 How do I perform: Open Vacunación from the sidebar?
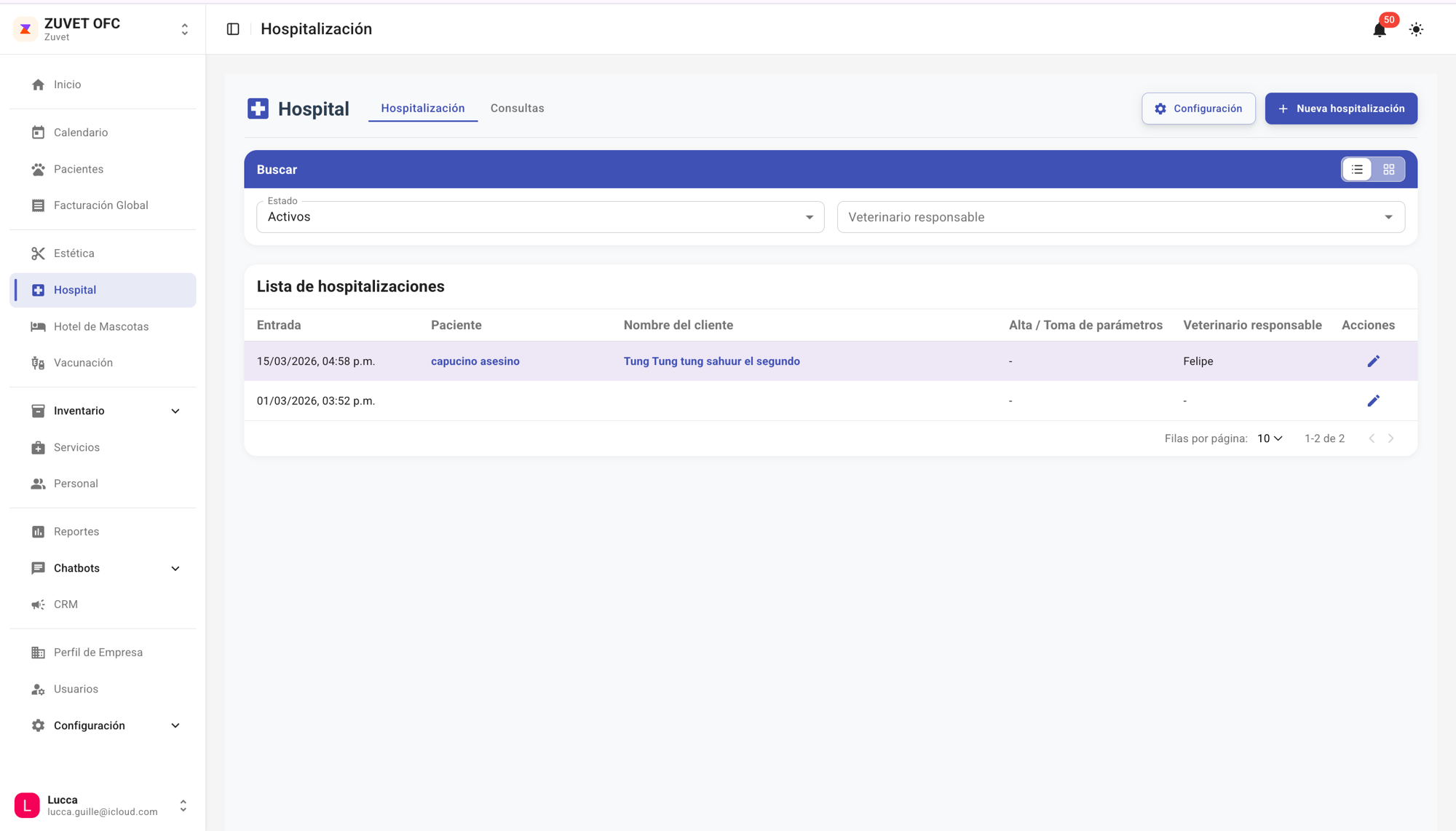[x=103, y=363]
